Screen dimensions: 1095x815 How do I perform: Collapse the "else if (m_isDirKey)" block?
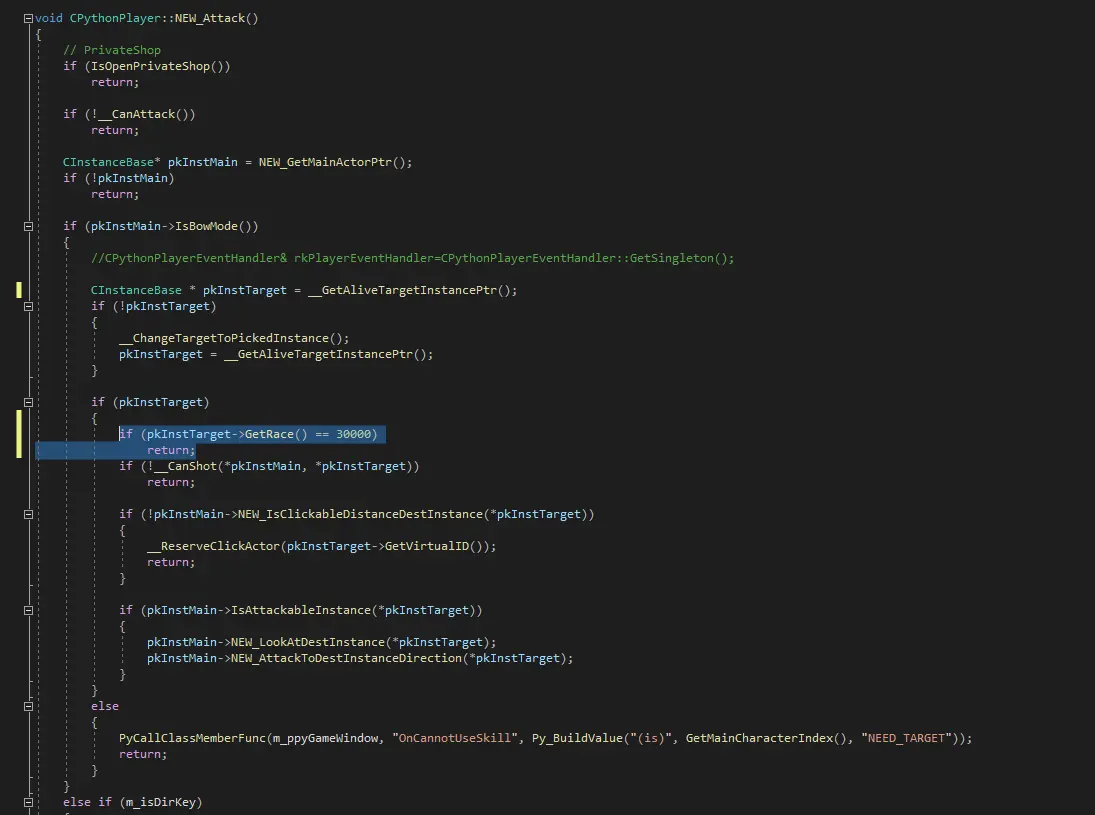point(28,802)
